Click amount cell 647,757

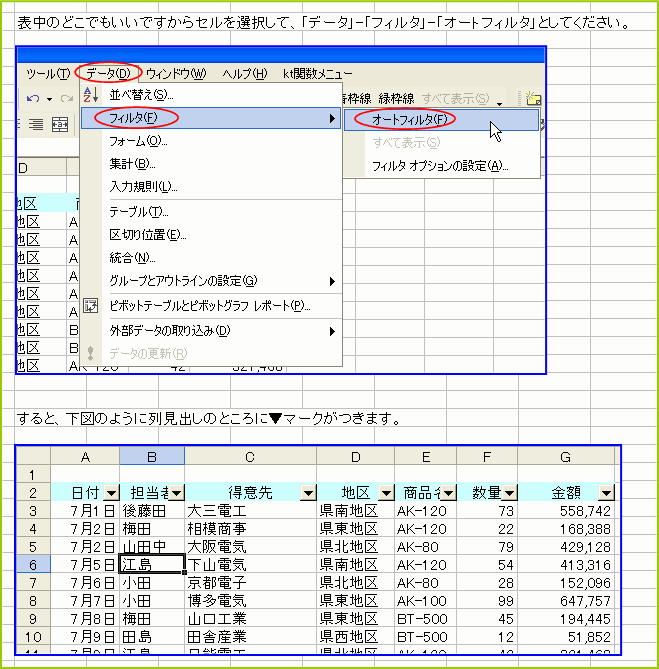[x=566, y=600]
